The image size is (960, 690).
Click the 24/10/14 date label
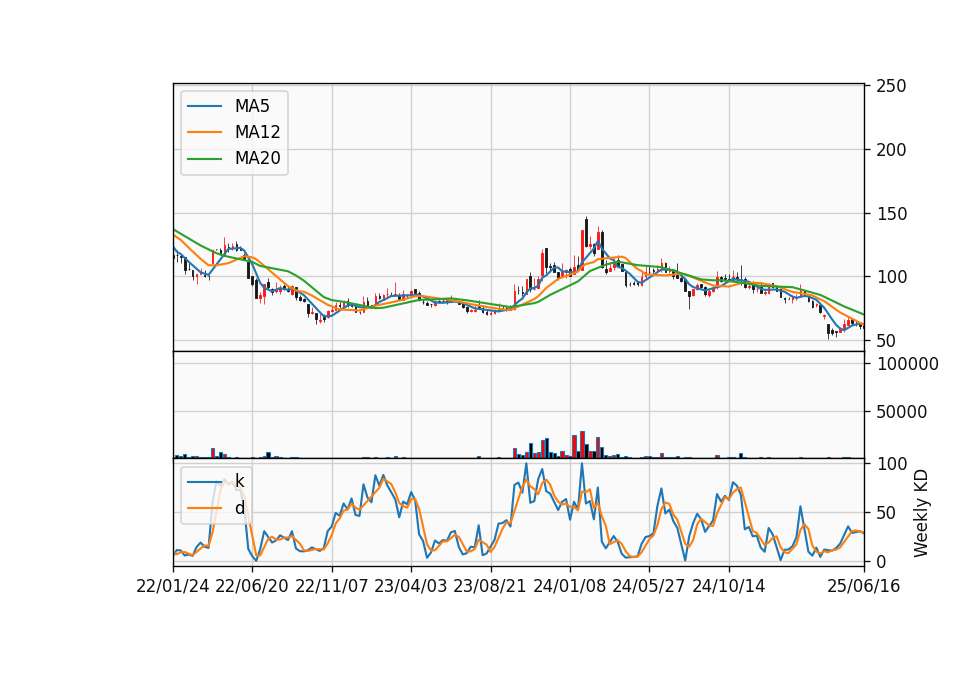click(x=729, y=586)
